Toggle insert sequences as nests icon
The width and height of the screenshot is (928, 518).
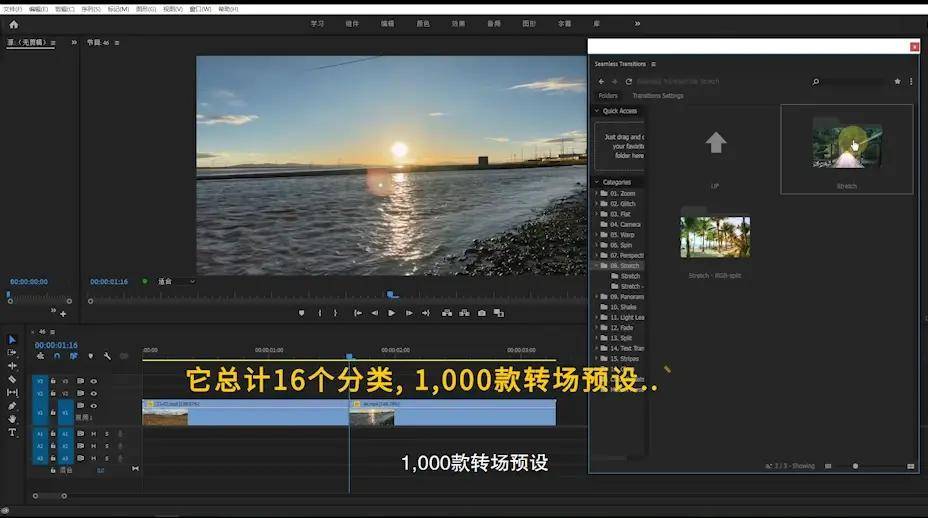click(40, 356)
